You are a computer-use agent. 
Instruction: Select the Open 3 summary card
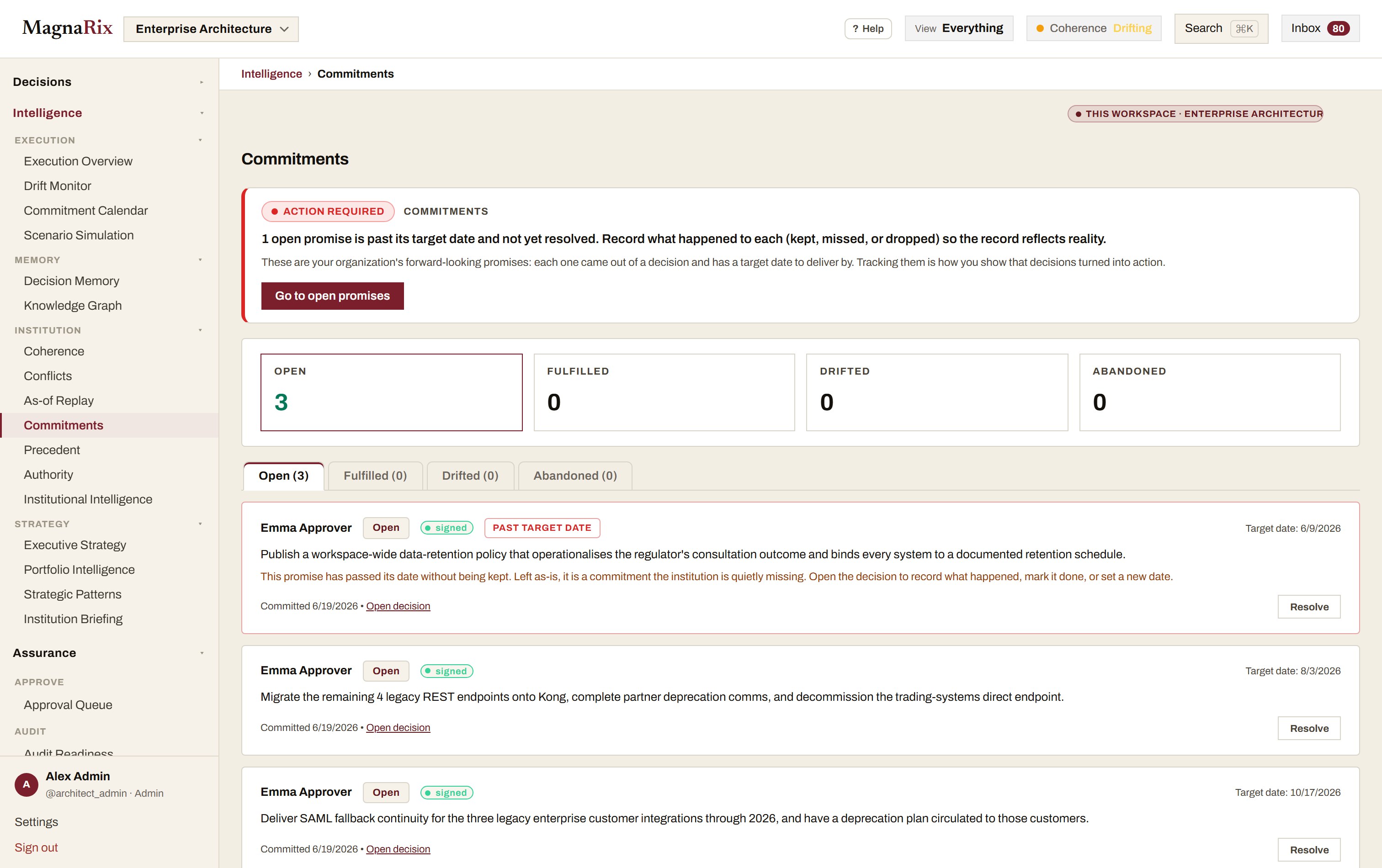point(391,392)
